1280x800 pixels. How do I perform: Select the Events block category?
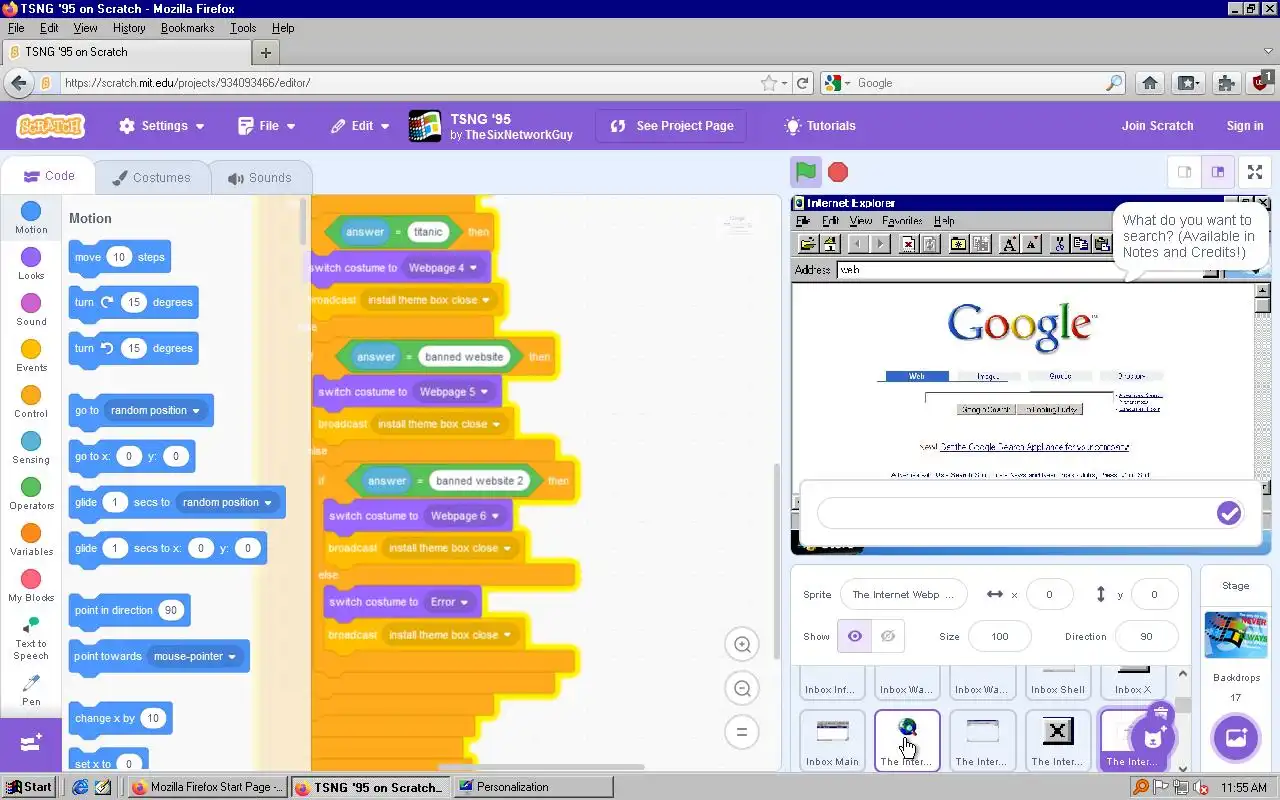click(31, 356)
